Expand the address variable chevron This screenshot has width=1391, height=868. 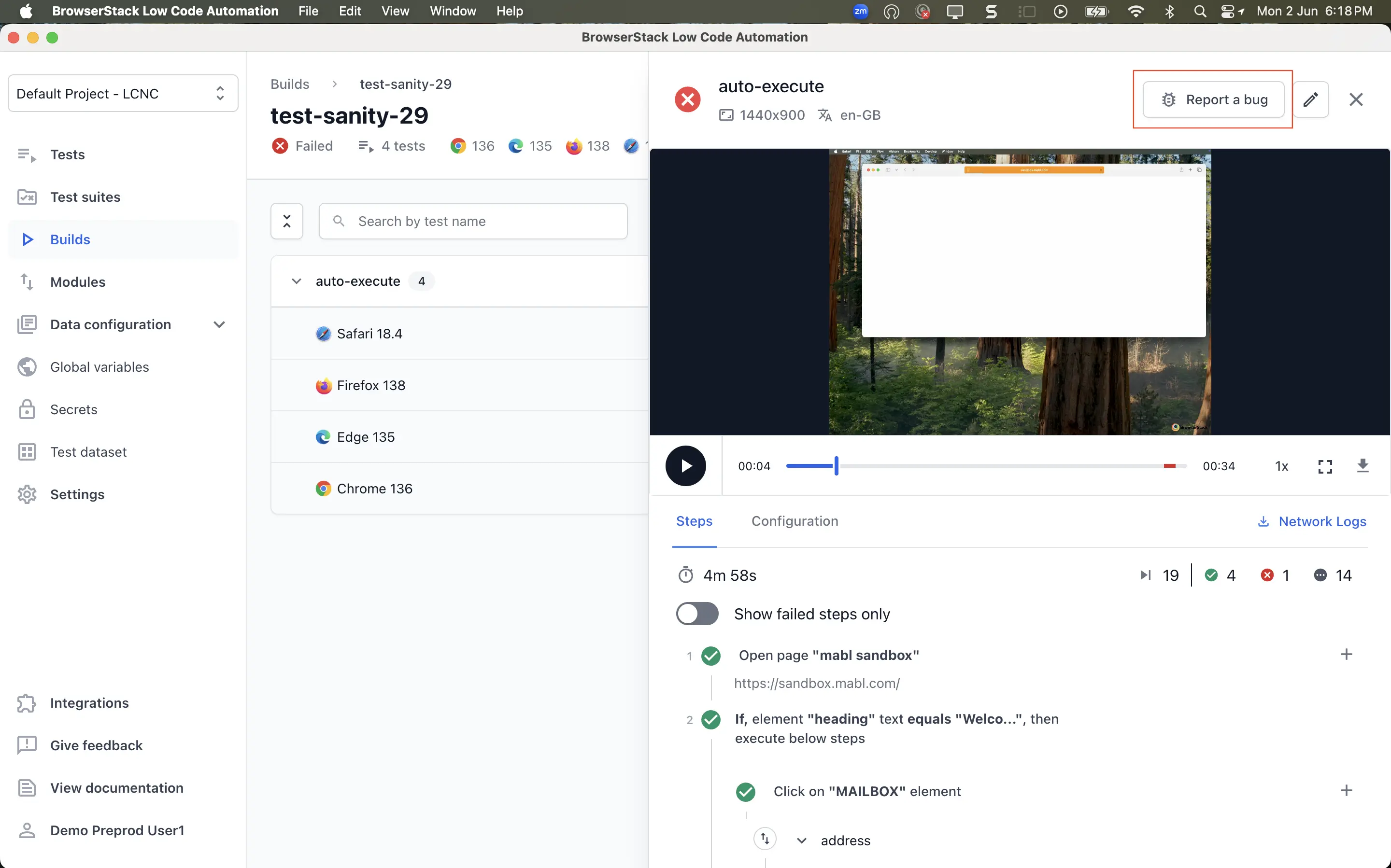[x=802, y=840]
